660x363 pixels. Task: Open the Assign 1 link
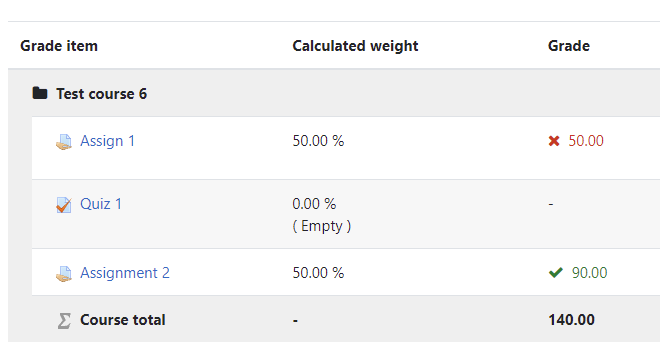pyautogui.click(x=108, y=141)
